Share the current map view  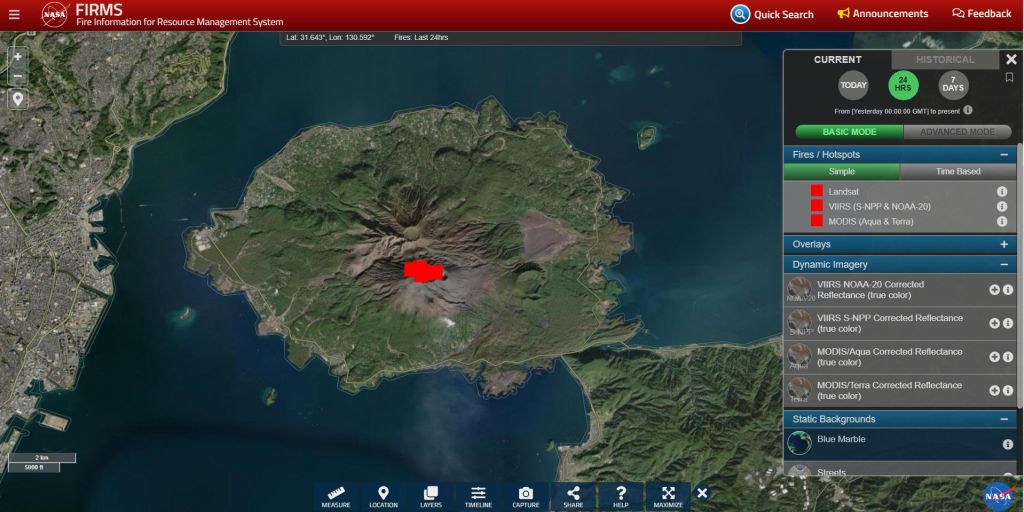[x=573, y=496]
